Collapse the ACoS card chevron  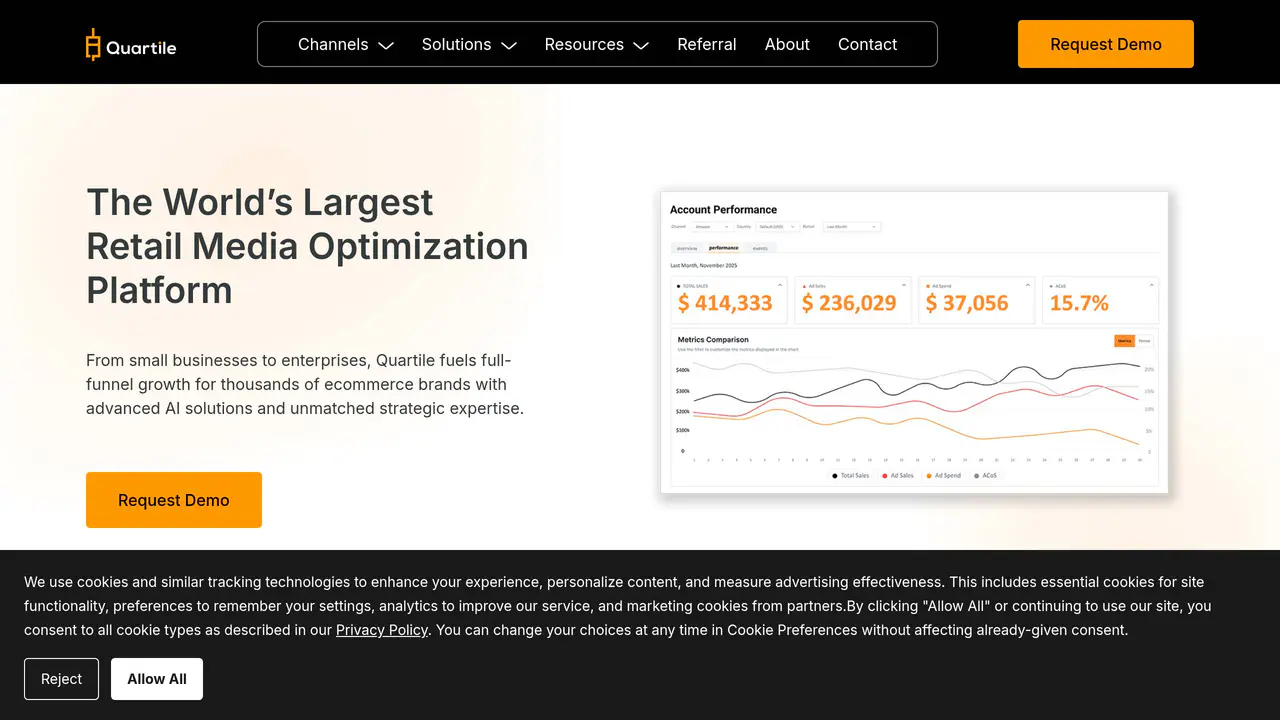[x=1152, y=285]
